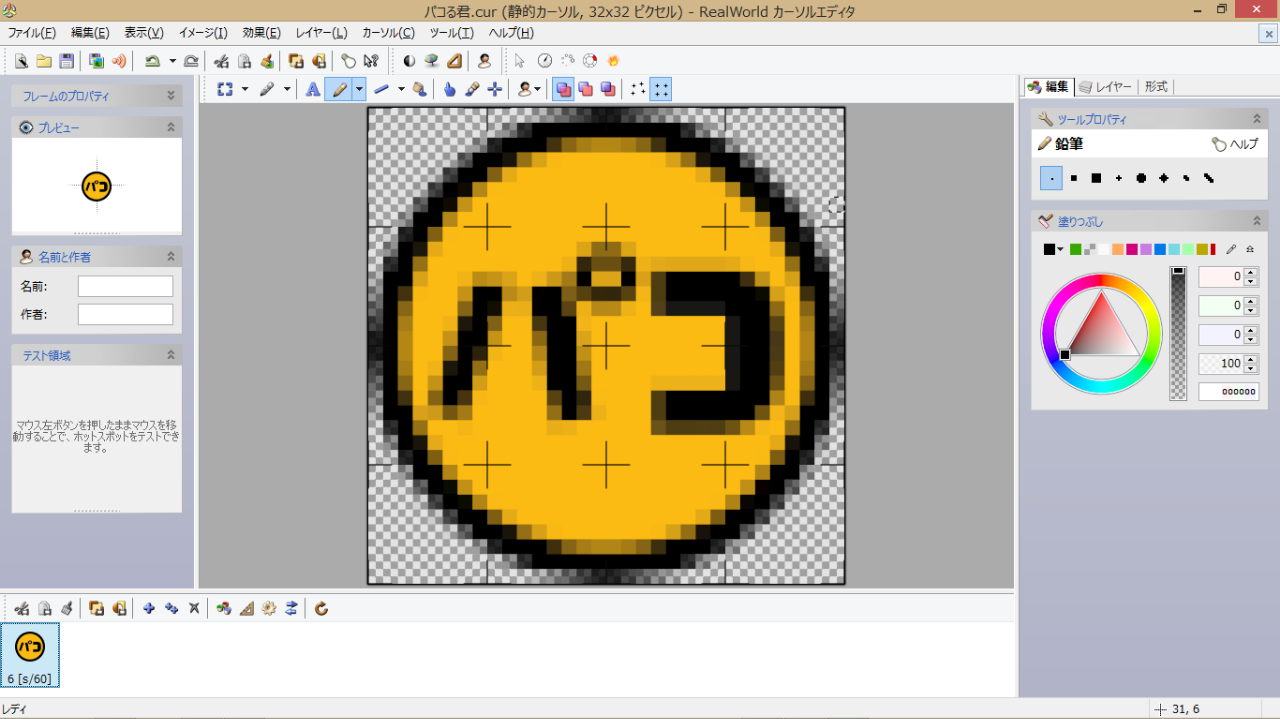Viewport: 1280px width, 719px height.
Task: Select the large round brush tip shape
Action: coord(1141,178)
